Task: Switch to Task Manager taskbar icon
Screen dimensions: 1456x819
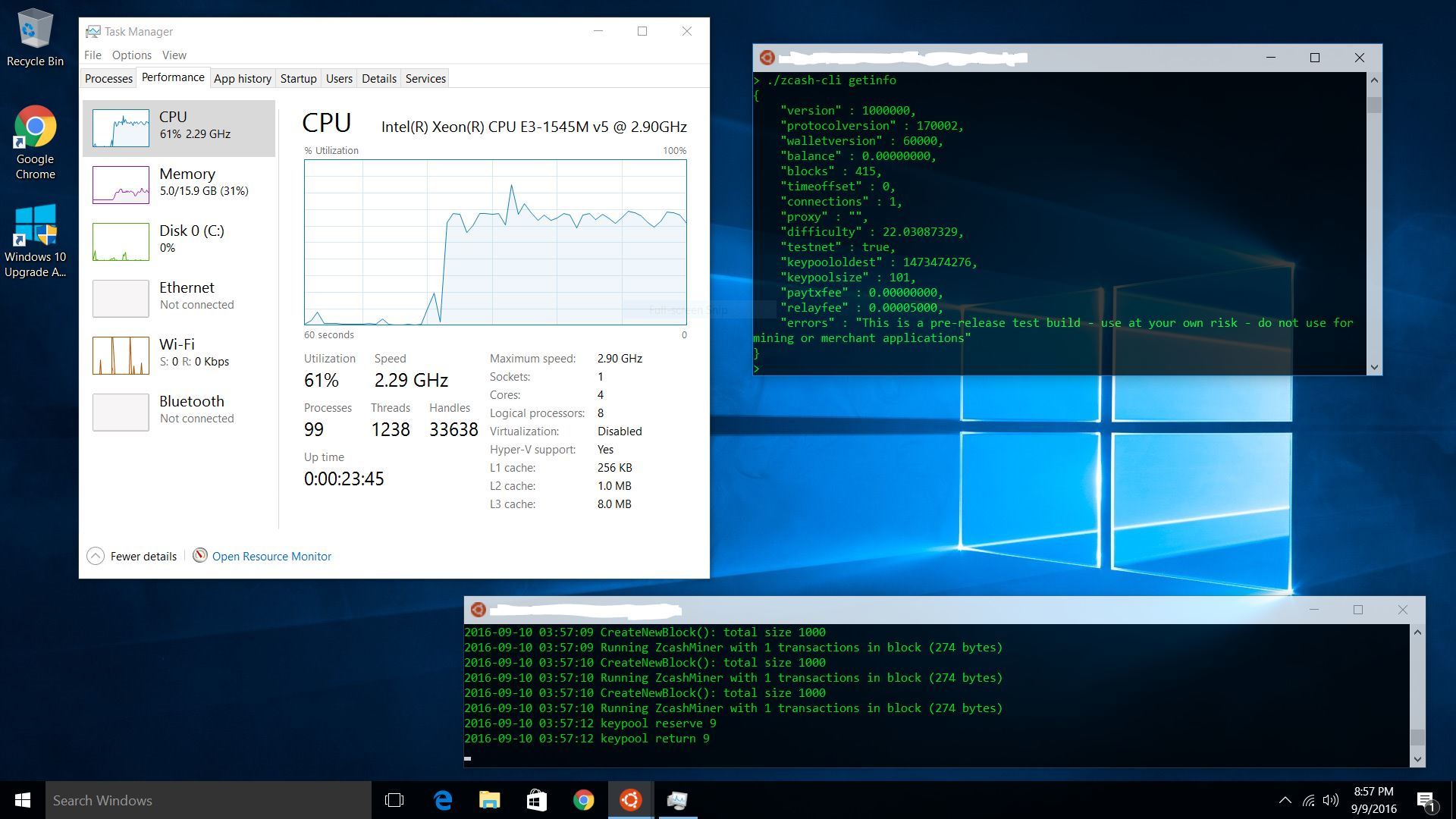Action: [677, 800]
